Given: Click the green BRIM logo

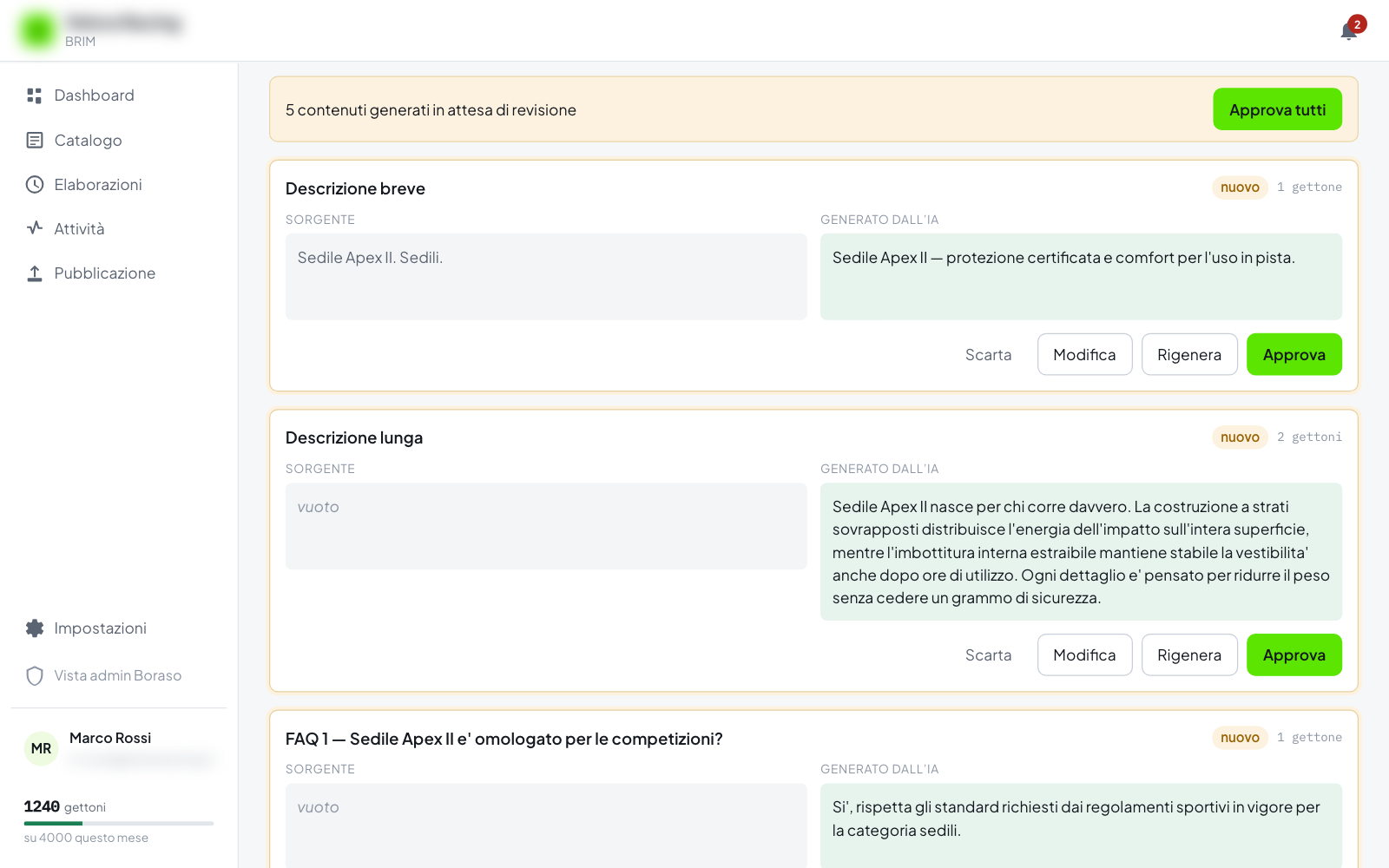Looking at the screenshot, I should click(37, 30).
